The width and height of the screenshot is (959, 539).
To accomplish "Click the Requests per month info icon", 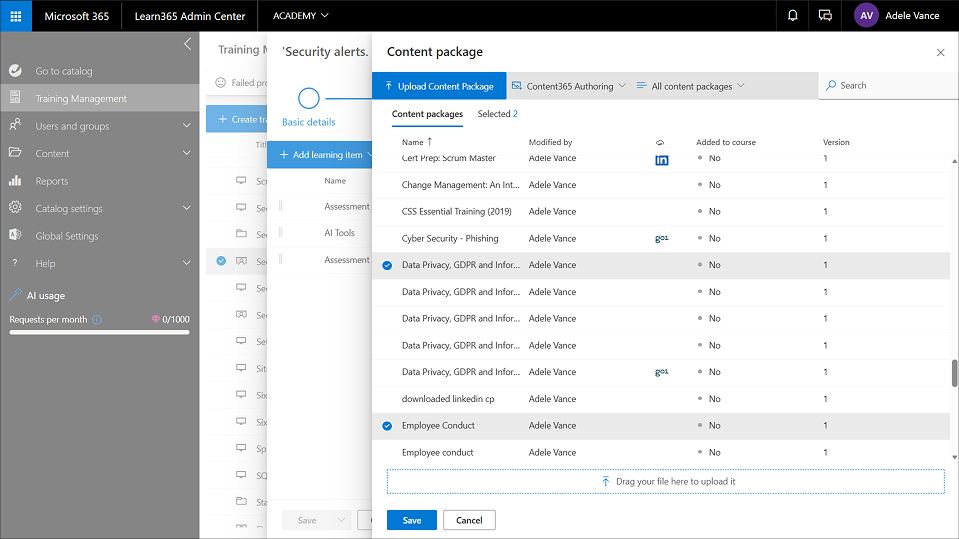I will (97, 320).
